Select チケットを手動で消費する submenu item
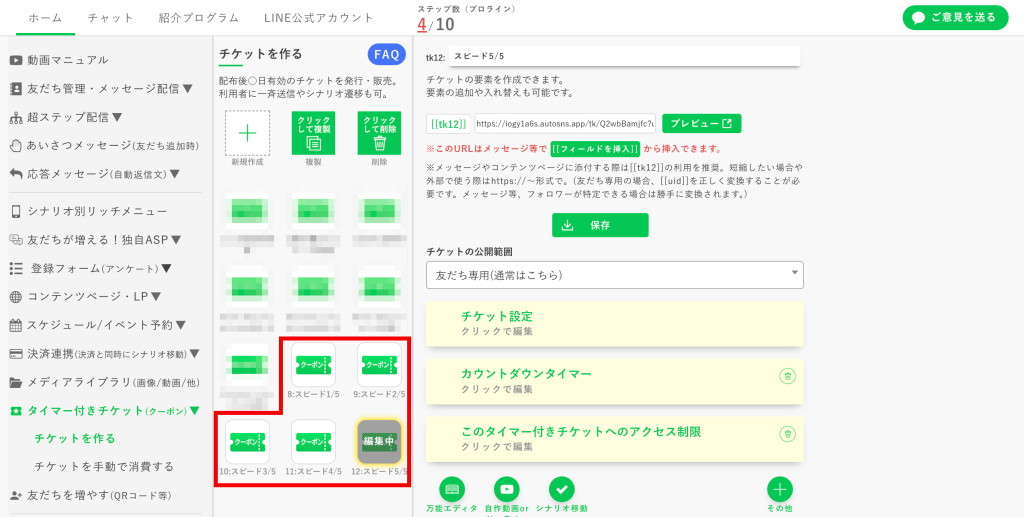This screenshot has width=1024, height=517. tap(104, 467)
